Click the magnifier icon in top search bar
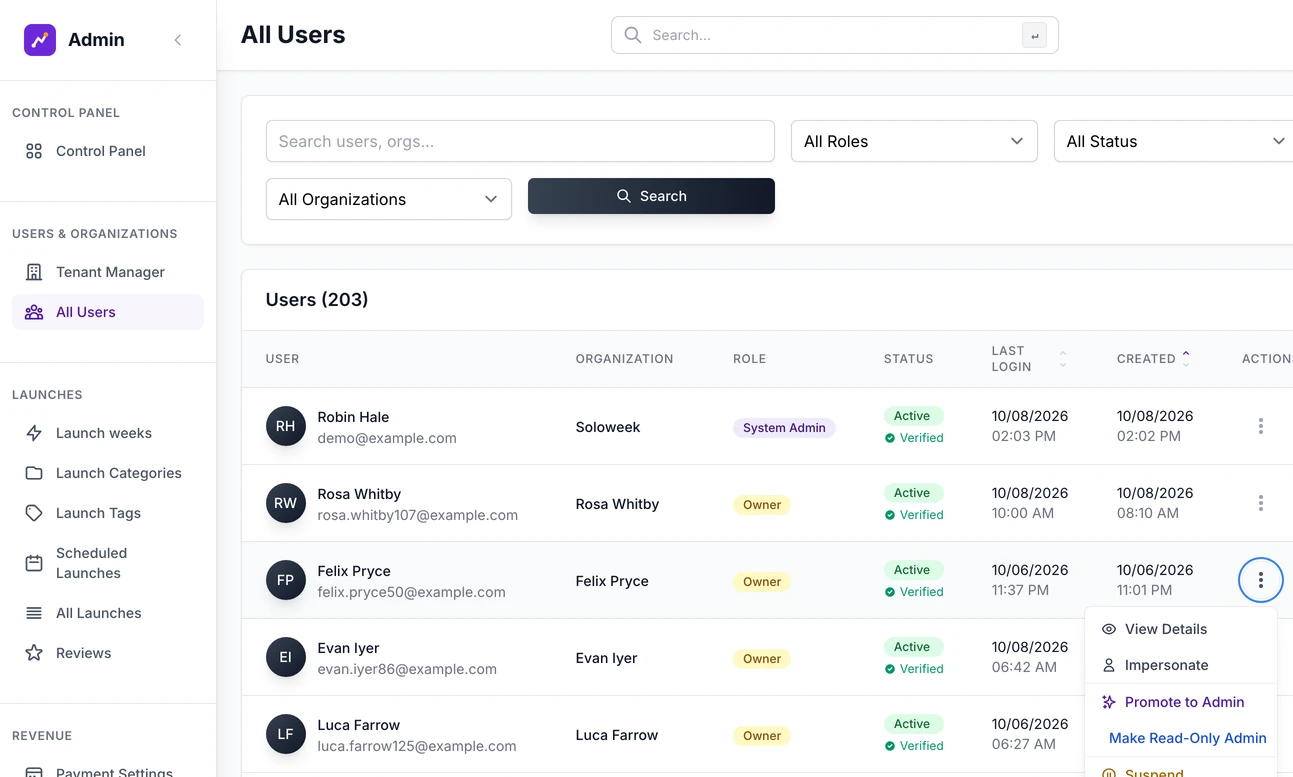The image size is (1293, 777). click(633, 35)
